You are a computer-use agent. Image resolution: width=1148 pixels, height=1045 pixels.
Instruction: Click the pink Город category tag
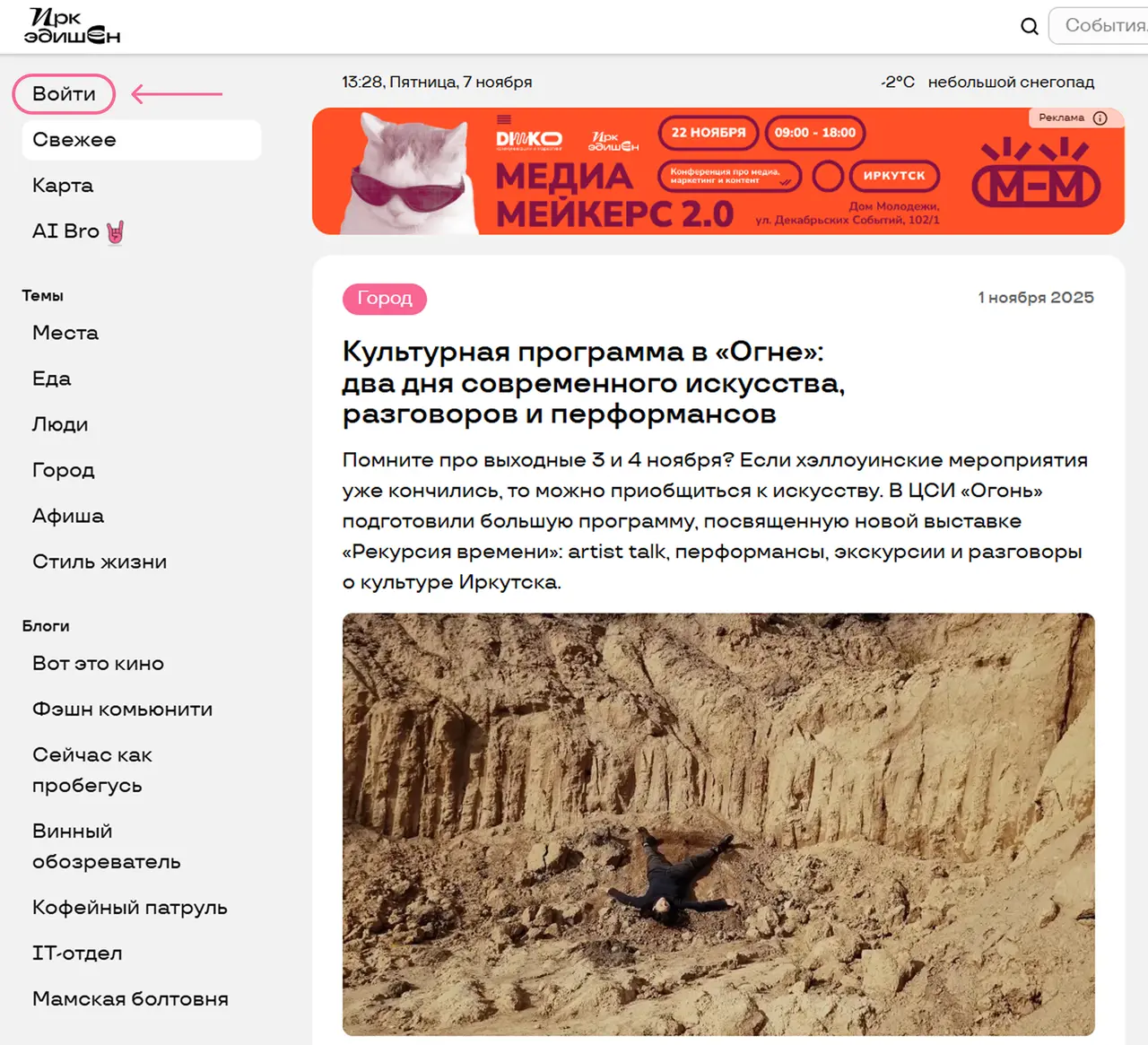pyautogui.click(x=385, y=299)
